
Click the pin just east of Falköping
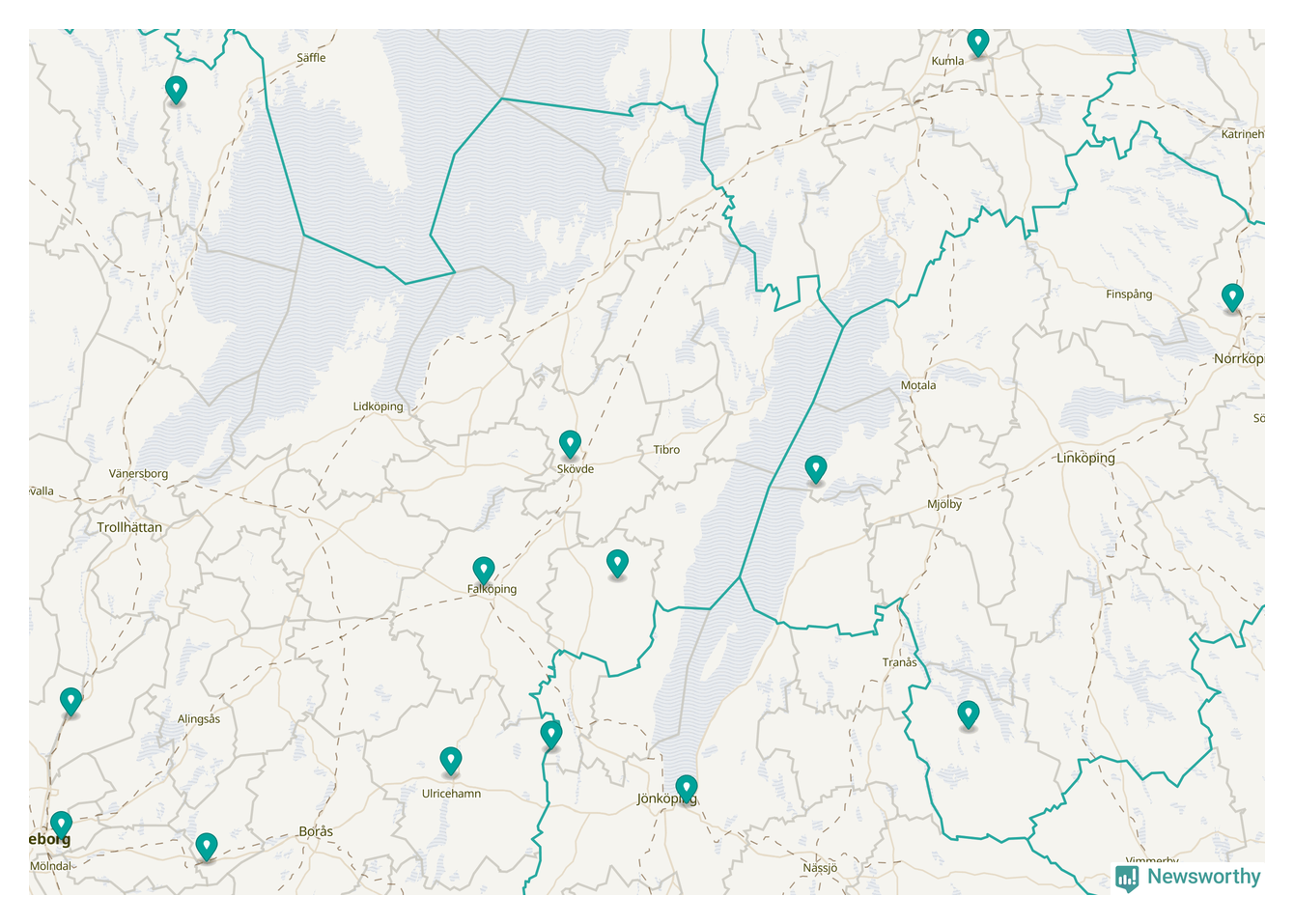[x=617, y=563]
